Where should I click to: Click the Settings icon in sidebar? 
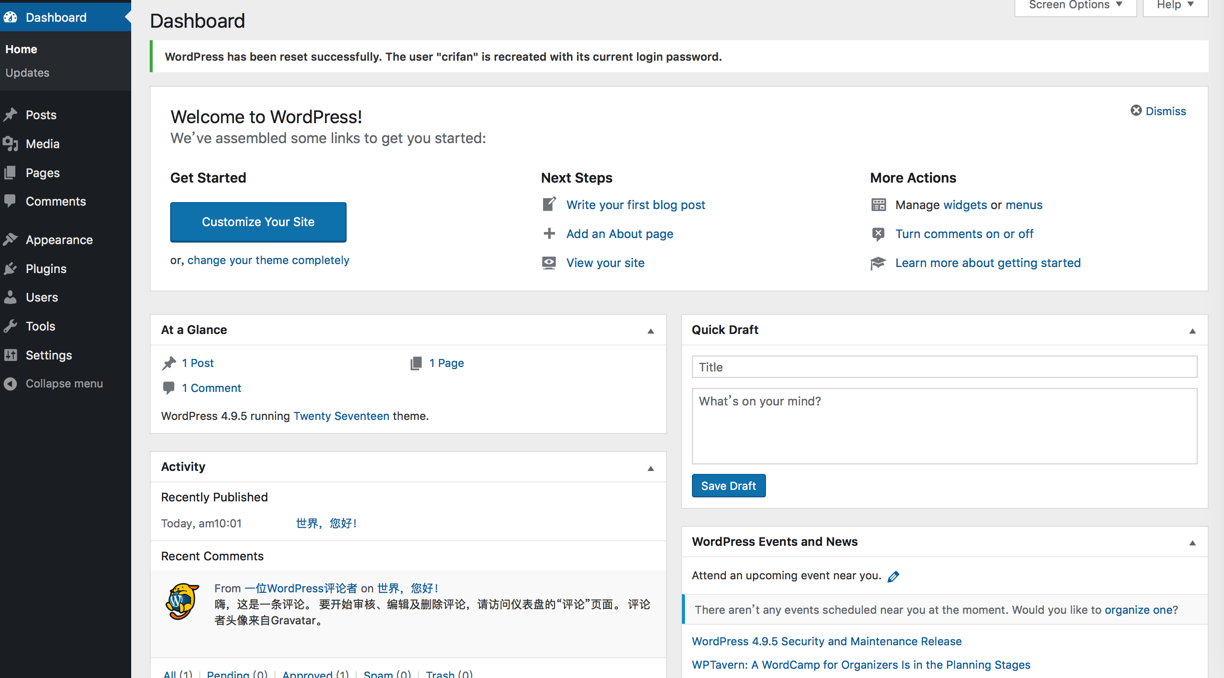coord(11,355)
